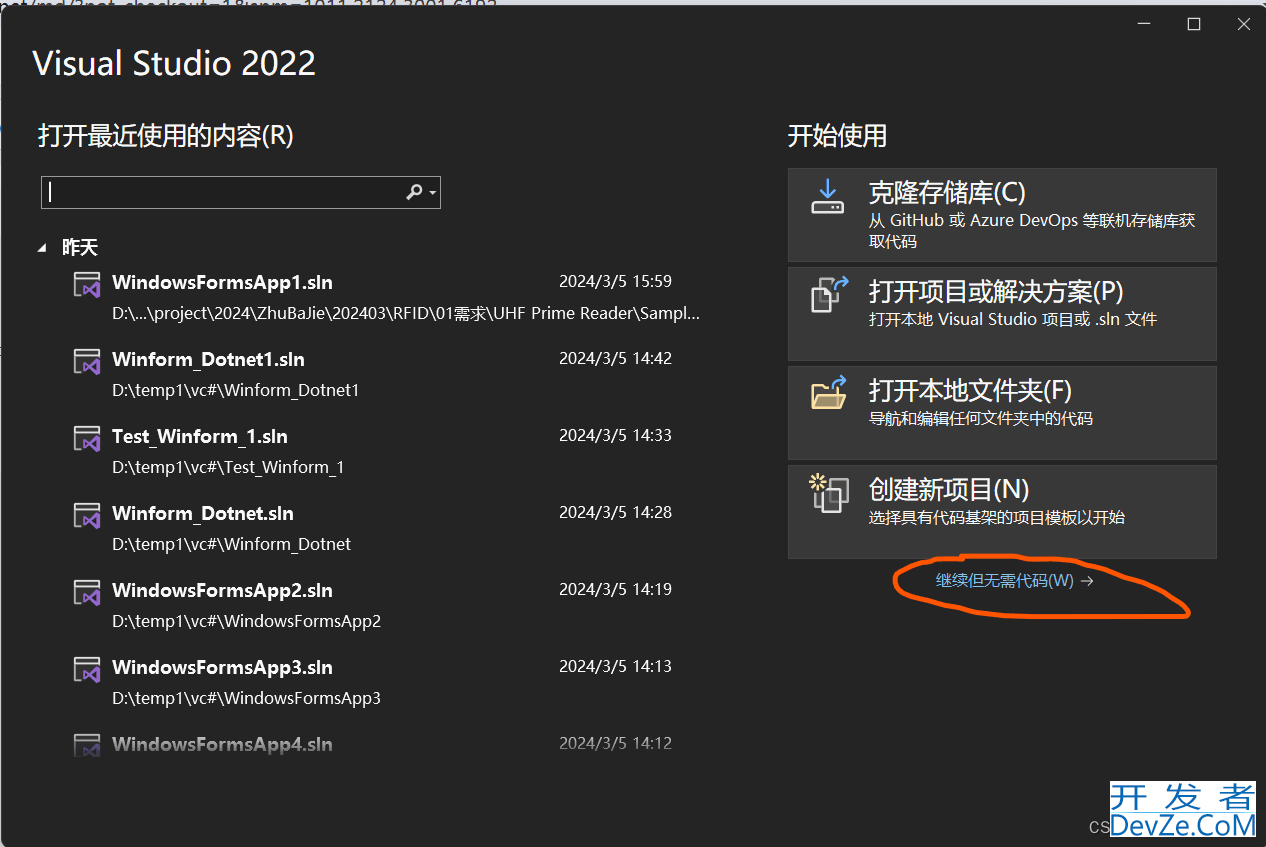The height and width of the screenshot is (847, 1266).
Task: Click path D:\temp1\vc#\Winform_Dotnet
Action: pyautogui.click(x=231, y=544)
